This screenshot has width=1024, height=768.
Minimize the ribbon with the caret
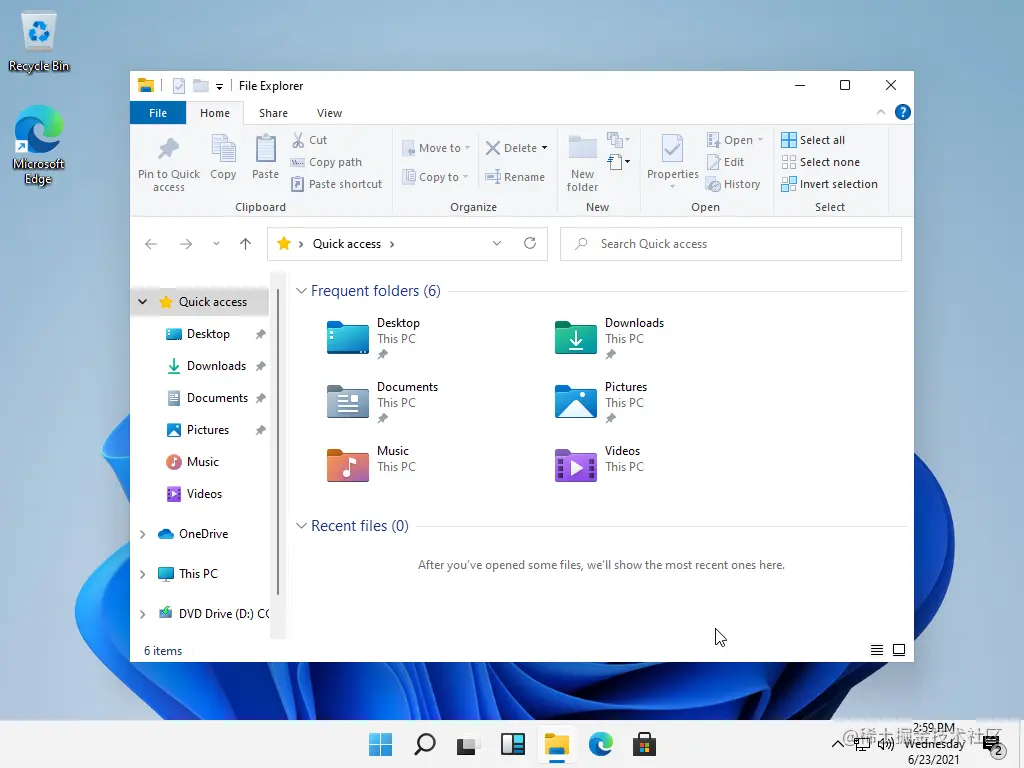point(881,112)
